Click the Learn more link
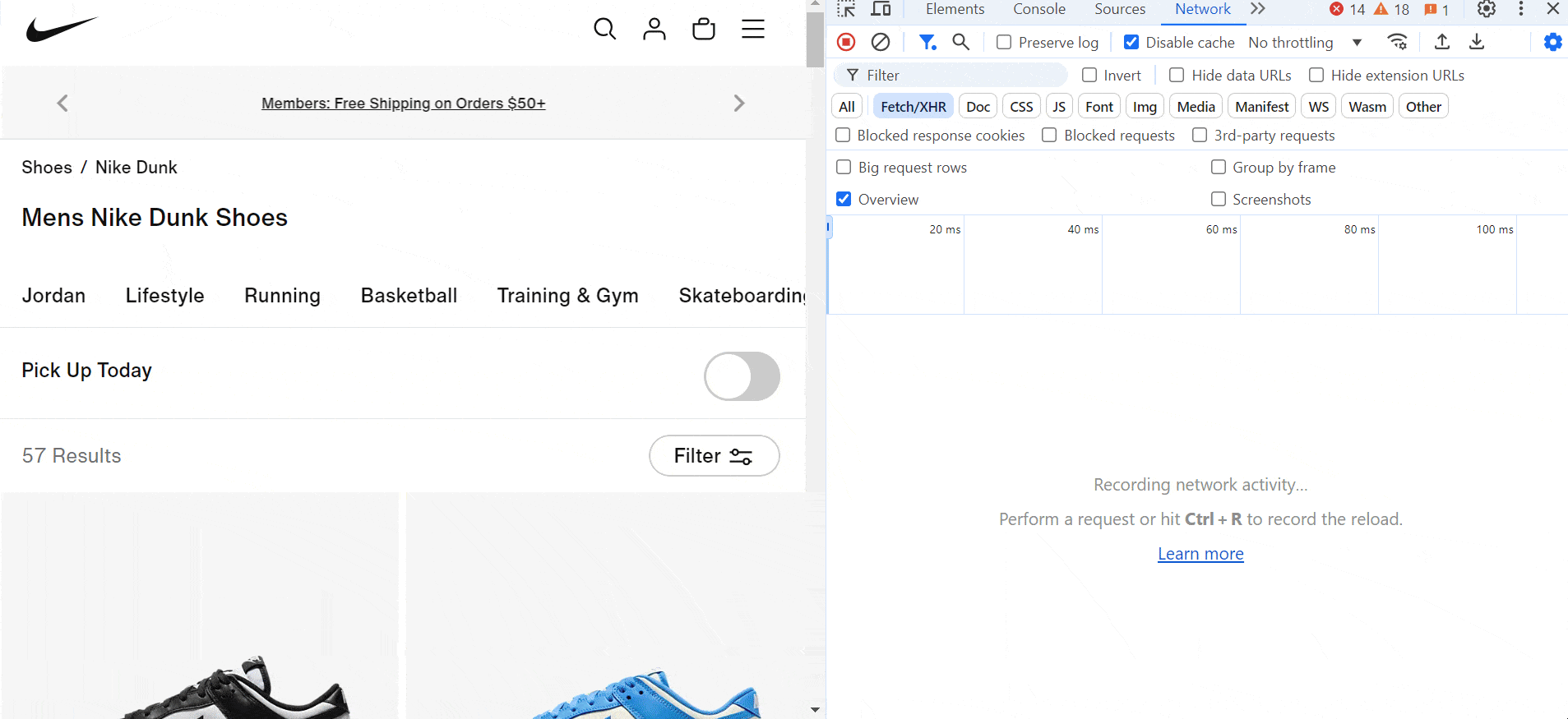This screenshot has height=719, width=1568. [1200, 554]
